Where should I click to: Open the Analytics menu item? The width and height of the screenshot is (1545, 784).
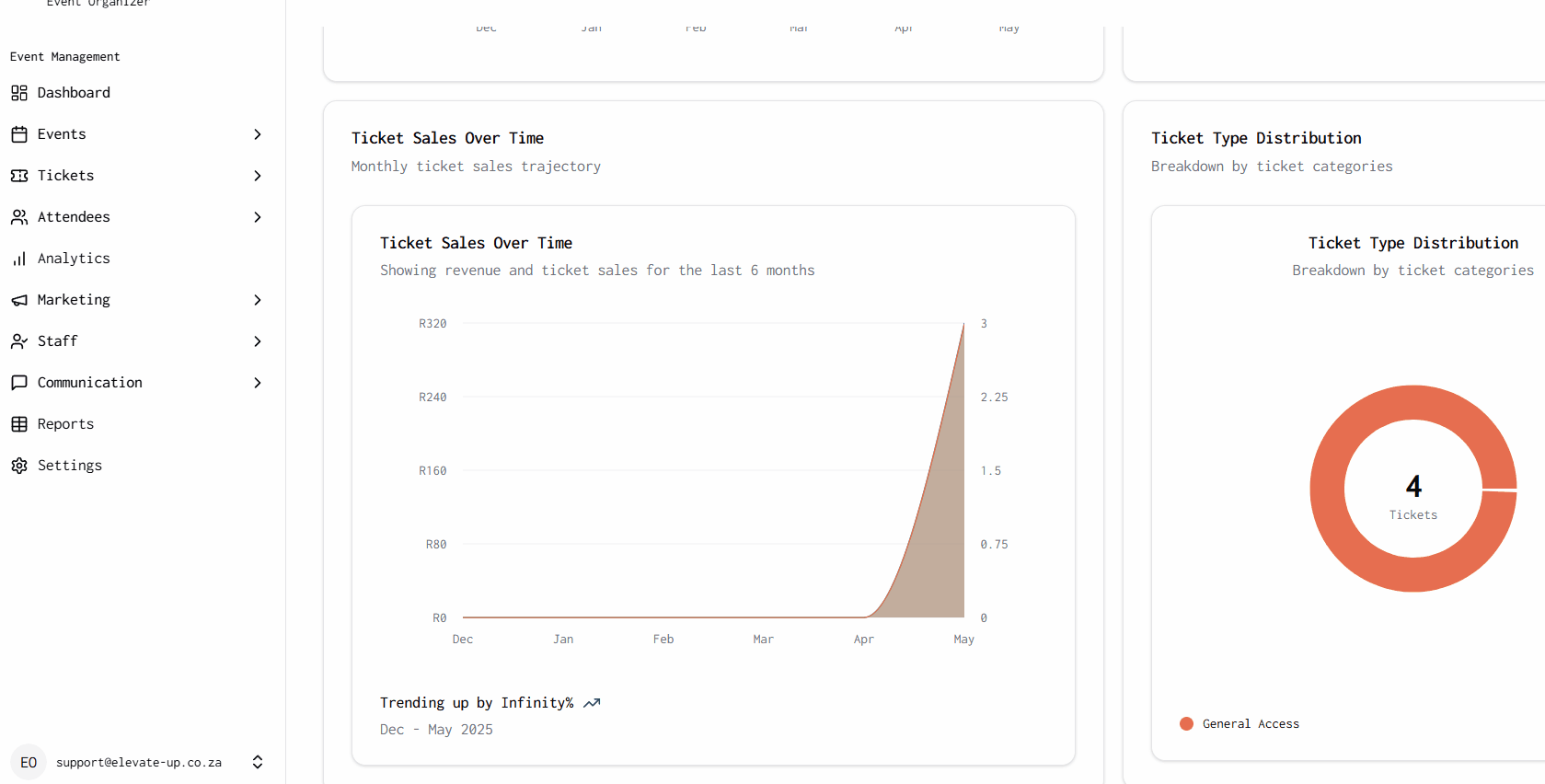point(74,259)
